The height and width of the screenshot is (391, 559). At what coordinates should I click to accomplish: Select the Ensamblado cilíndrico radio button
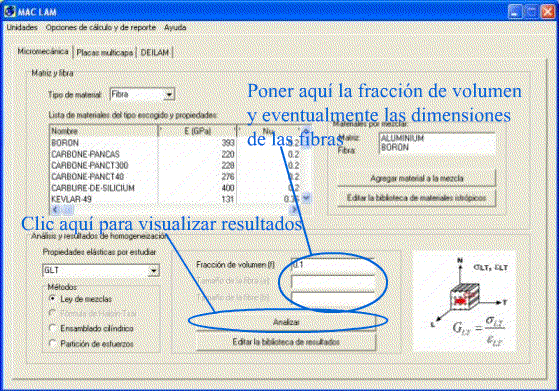52,328
